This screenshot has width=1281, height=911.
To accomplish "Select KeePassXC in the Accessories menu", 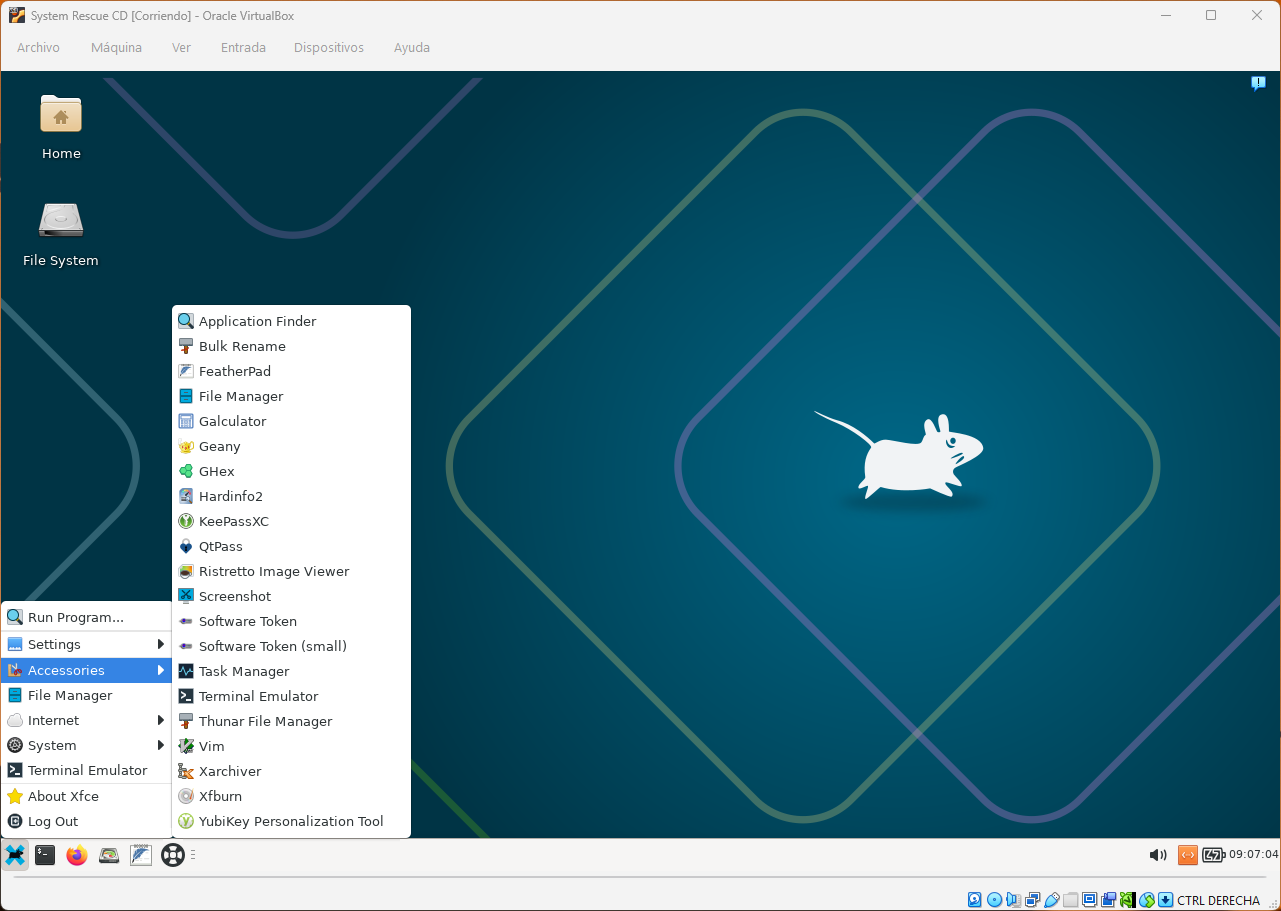I will (x=291, y=521).
